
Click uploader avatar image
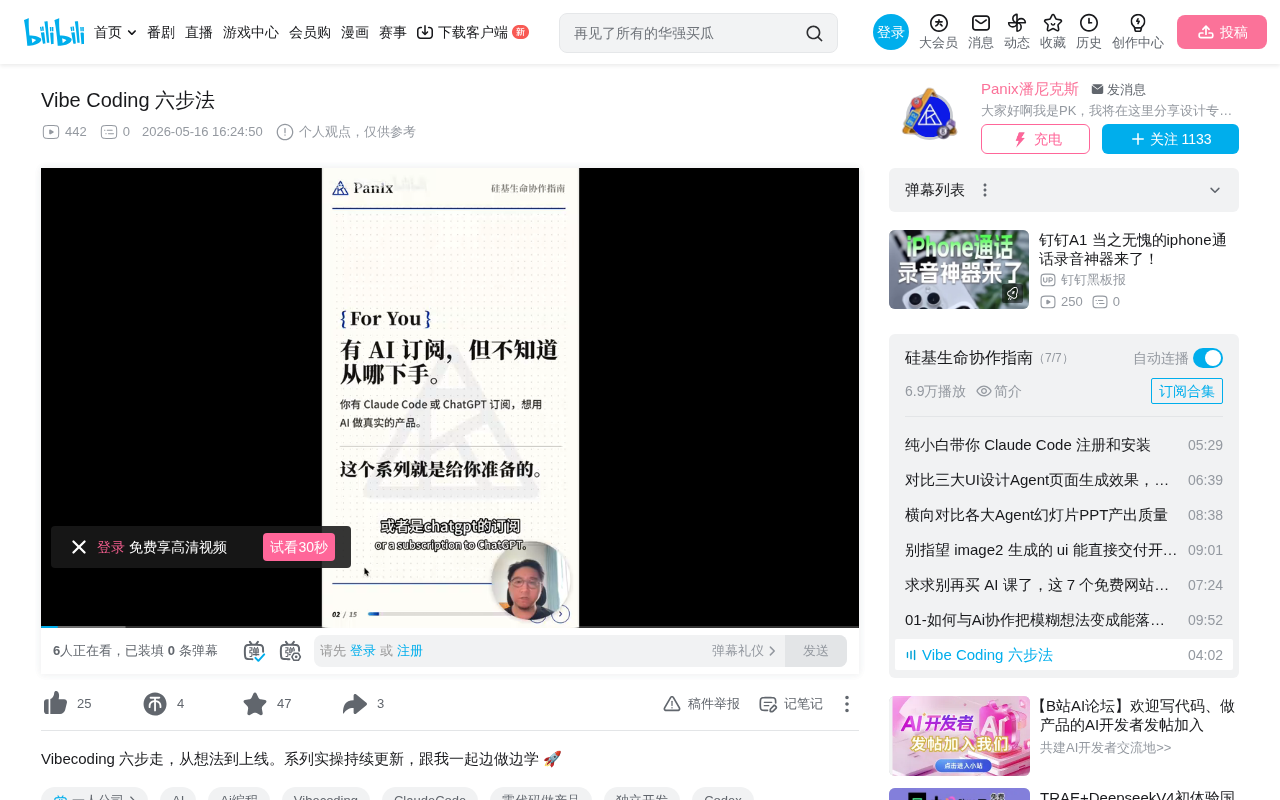coord(929,116)
